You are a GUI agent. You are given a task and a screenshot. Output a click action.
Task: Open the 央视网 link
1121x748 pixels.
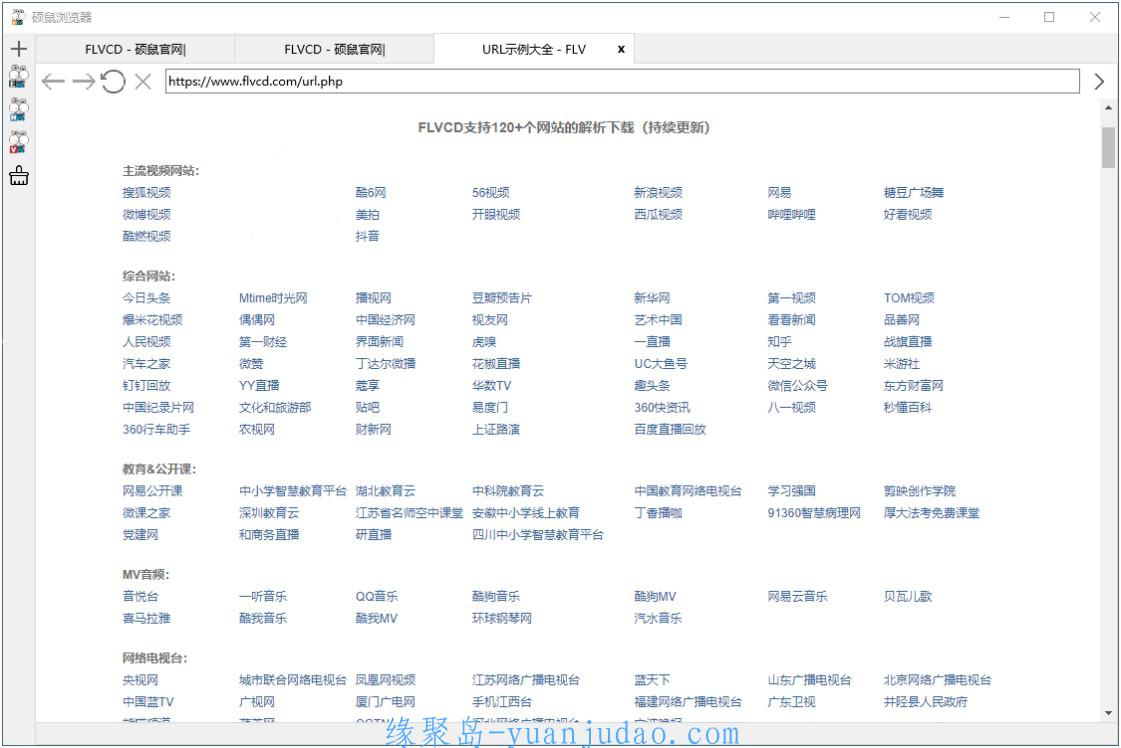click(x=140, y=680)
